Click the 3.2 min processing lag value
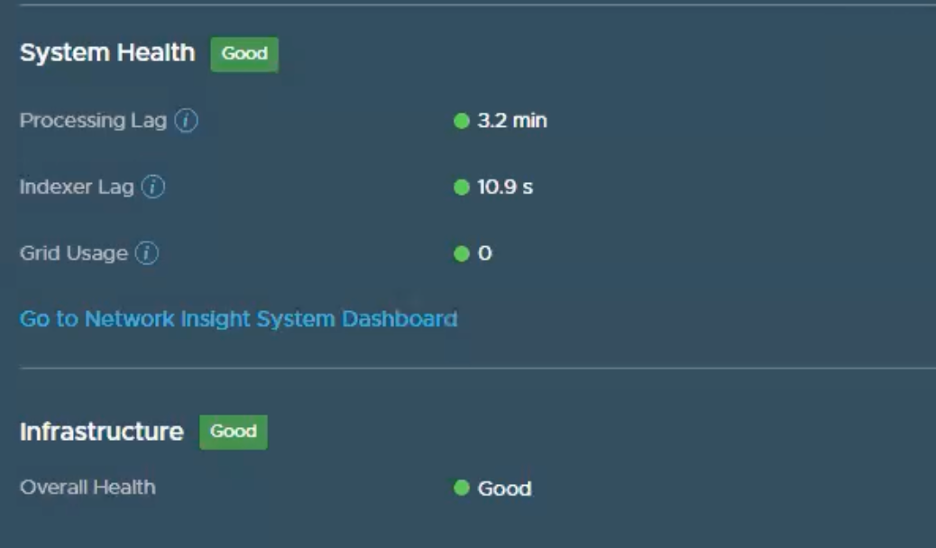Image resolution: width=936 pixels, height=548 pixels. tap(512, 121)
